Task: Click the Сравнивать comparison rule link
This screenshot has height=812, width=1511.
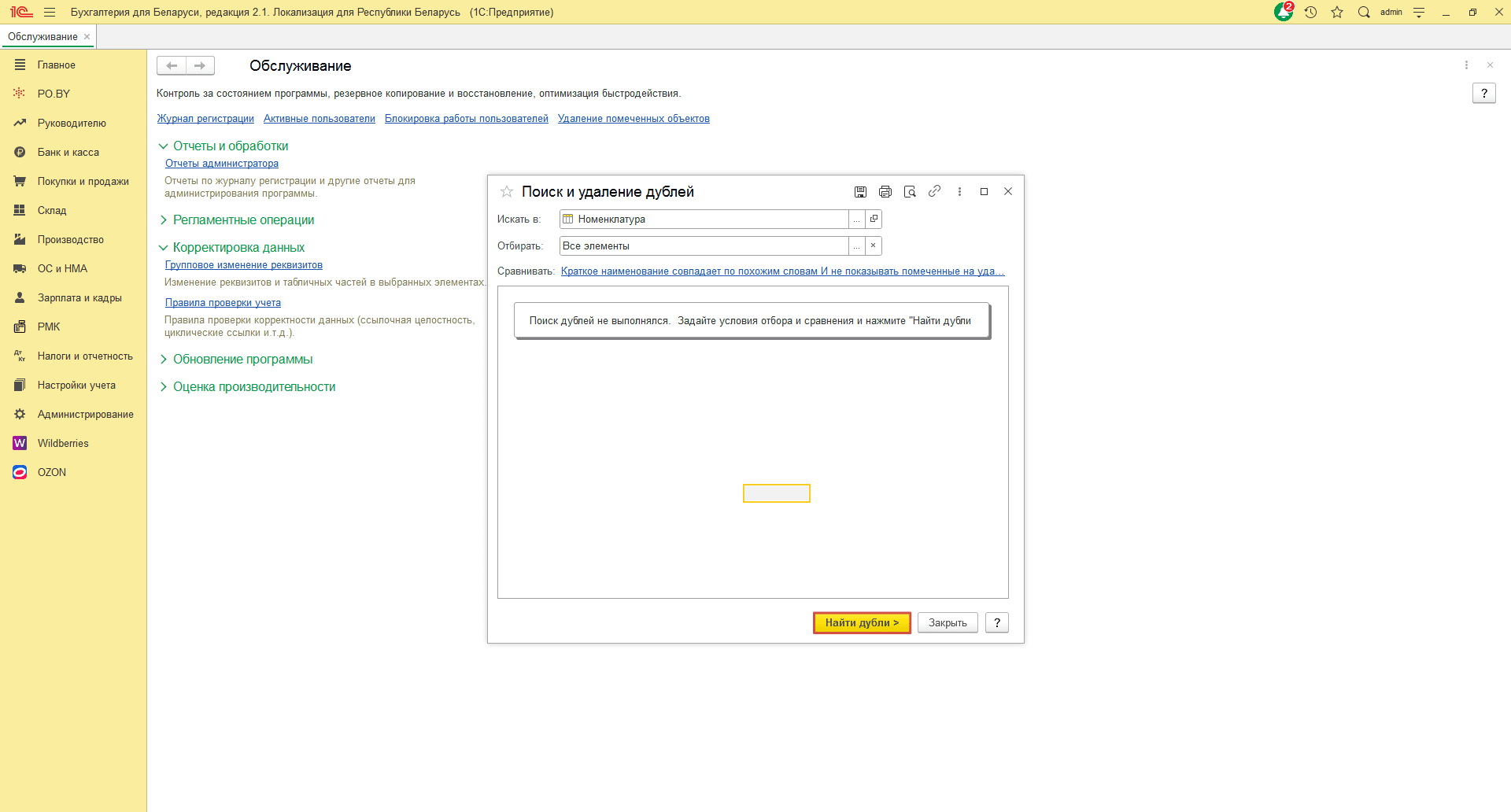Action: click(782, 271)
